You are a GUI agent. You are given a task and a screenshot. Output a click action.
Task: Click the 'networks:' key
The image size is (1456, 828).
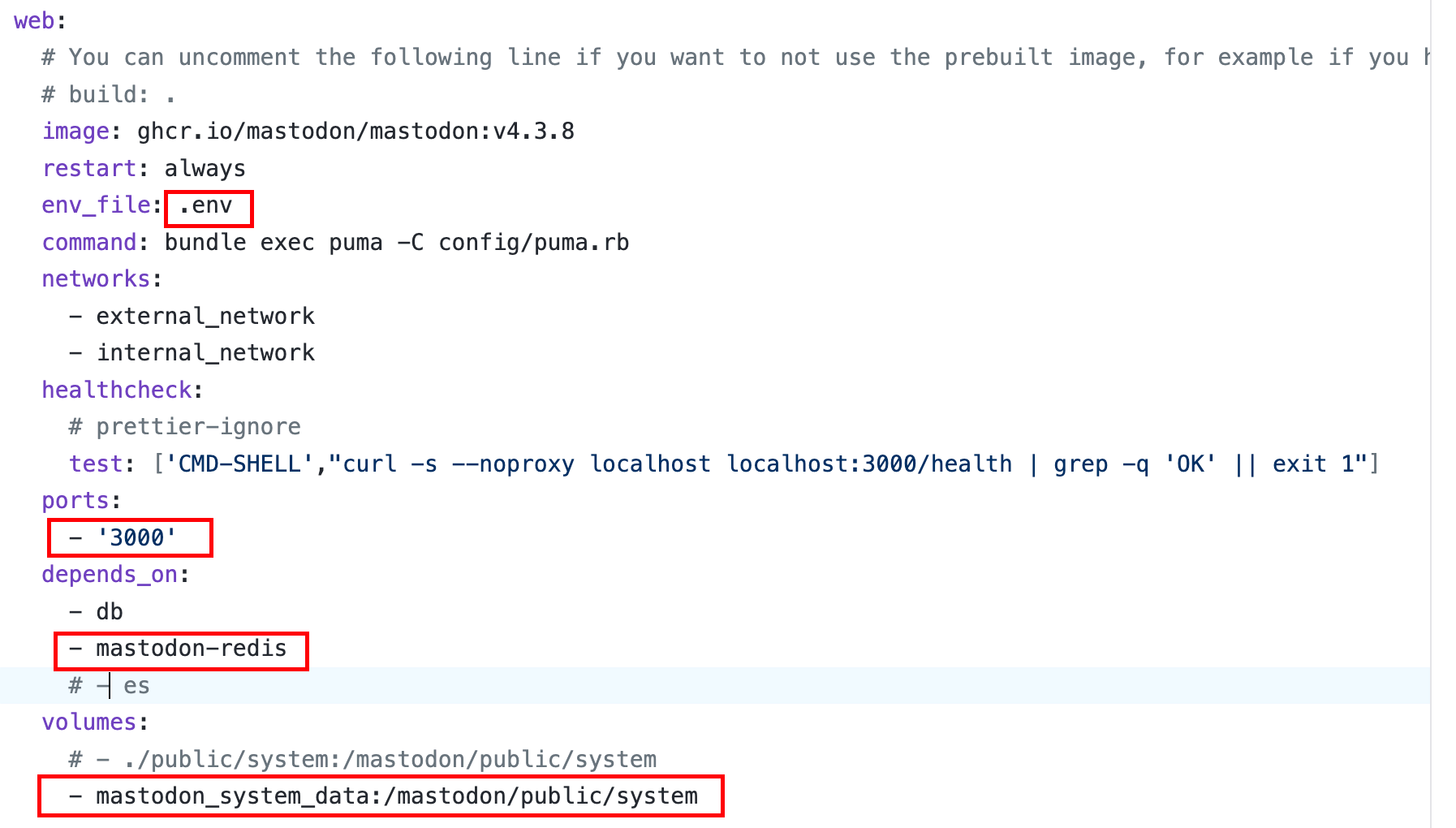click(x=96, y=279)
